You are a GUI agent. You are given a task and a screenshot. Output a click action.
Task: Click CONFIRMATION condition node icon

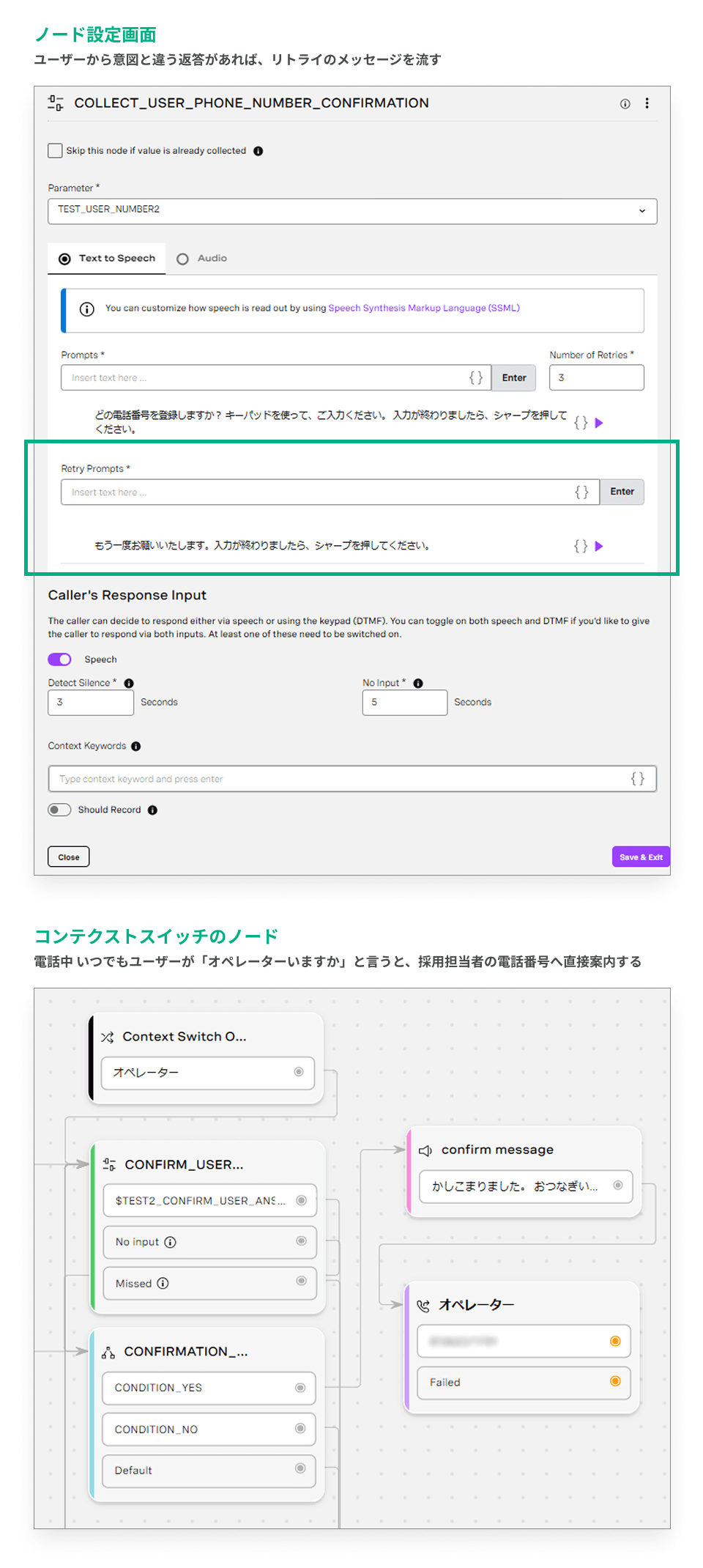(x=108, y=1352)
